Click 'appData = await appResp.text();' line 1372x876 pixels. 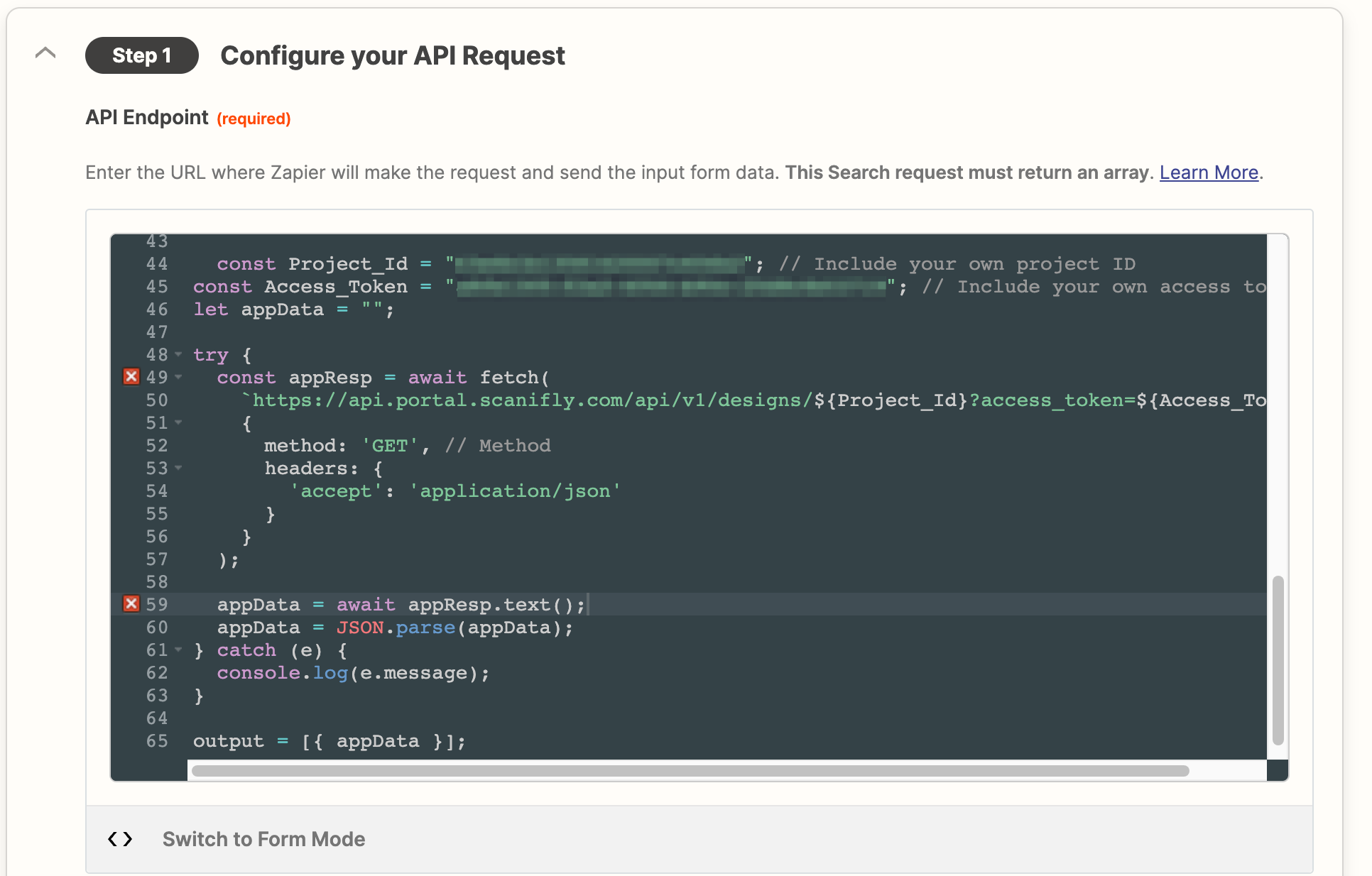pos(401,605)
